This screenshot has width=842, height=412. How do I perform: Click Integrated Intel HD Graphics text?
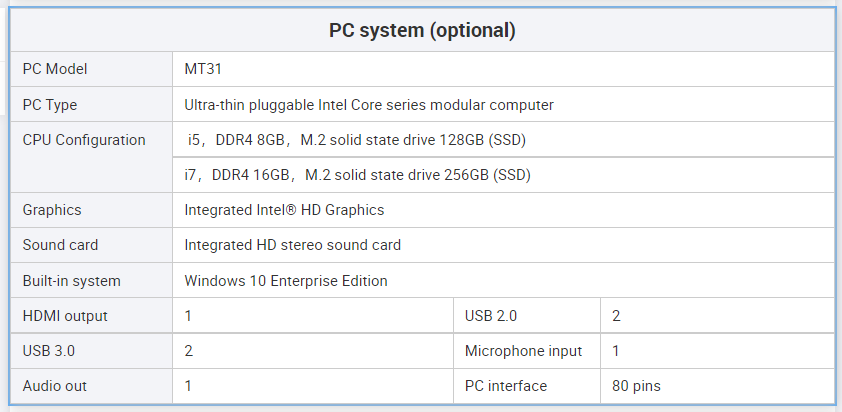click(284, 210)
